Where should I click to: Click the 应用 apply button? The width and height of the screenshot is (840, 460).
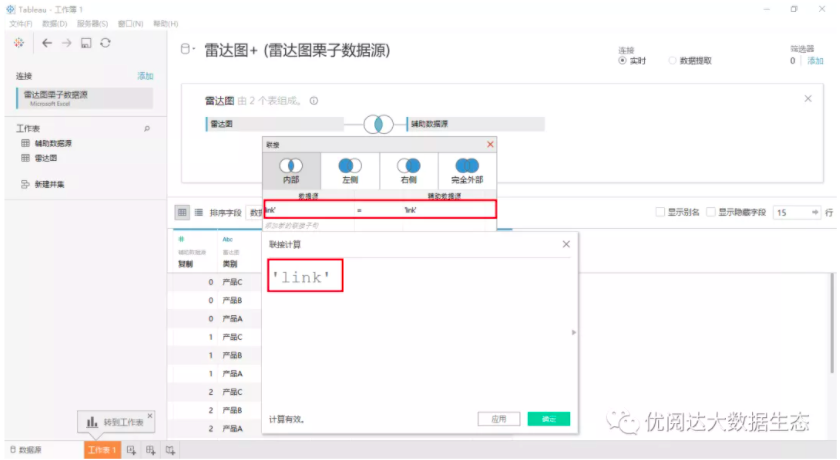point(499,419)
